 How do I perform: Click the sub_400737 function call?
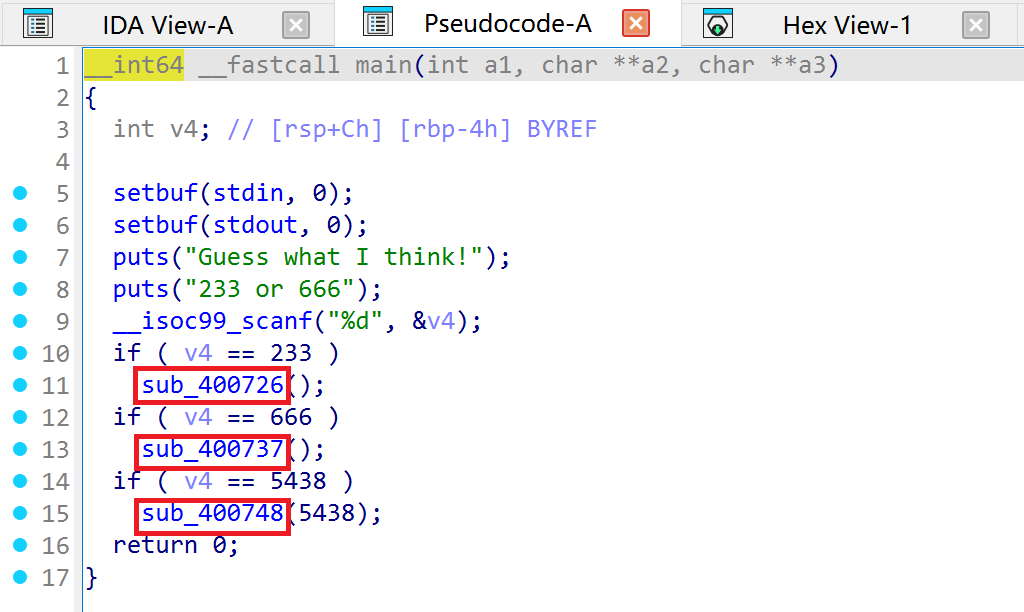212,449
